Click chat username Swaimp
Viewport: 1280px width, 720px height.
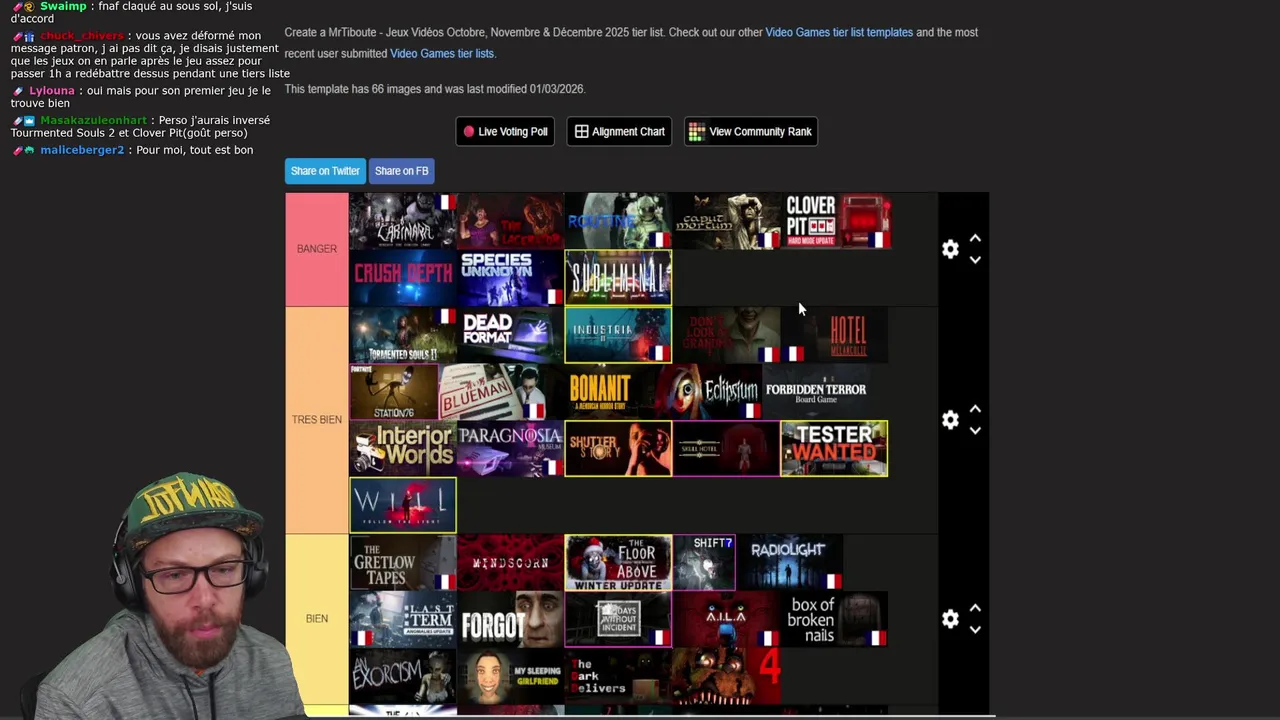click(63, 6)
